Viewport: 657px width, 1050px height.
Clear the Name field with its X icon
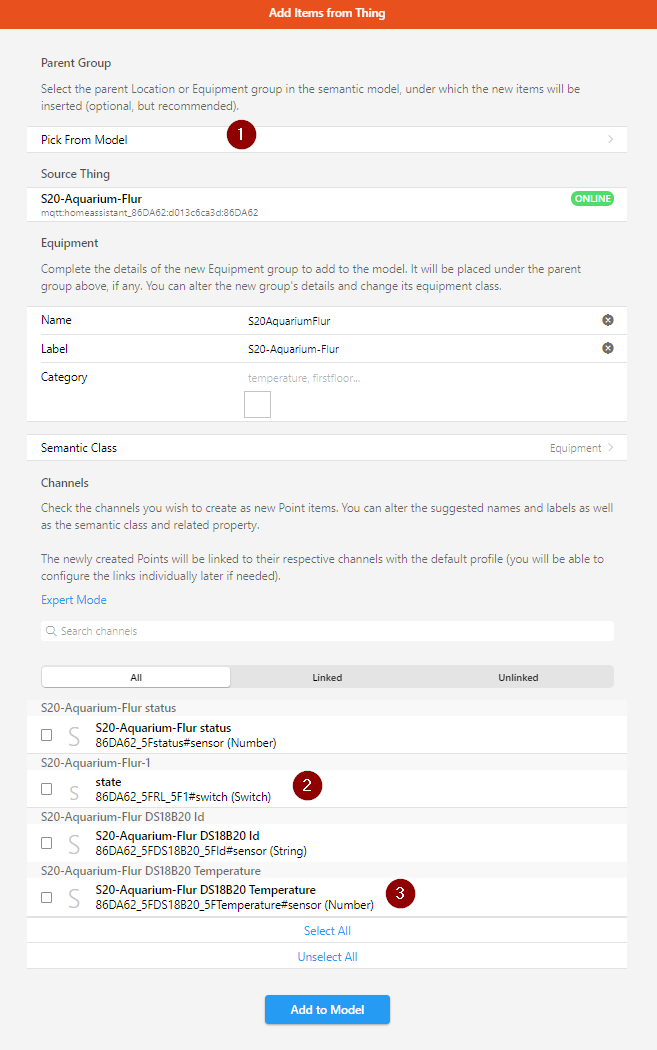tap(607, 320)
